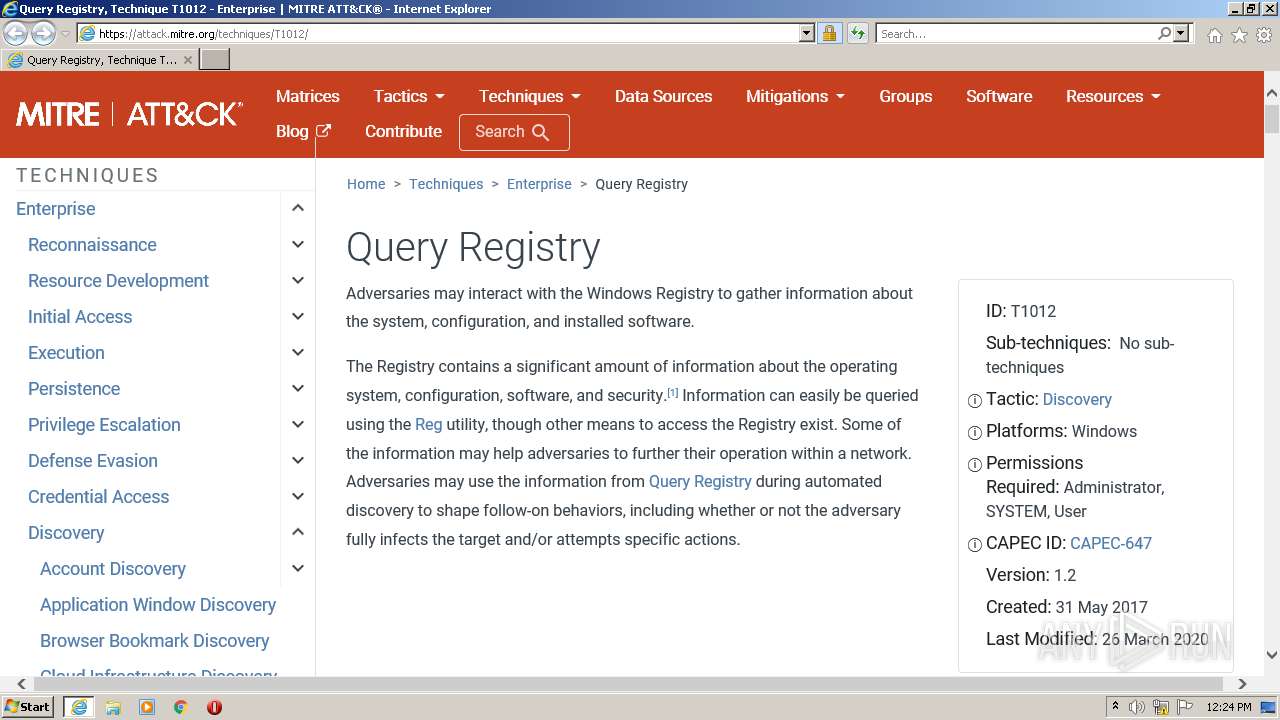Expand the Execution sidebar section

click(x=297, y=352)
